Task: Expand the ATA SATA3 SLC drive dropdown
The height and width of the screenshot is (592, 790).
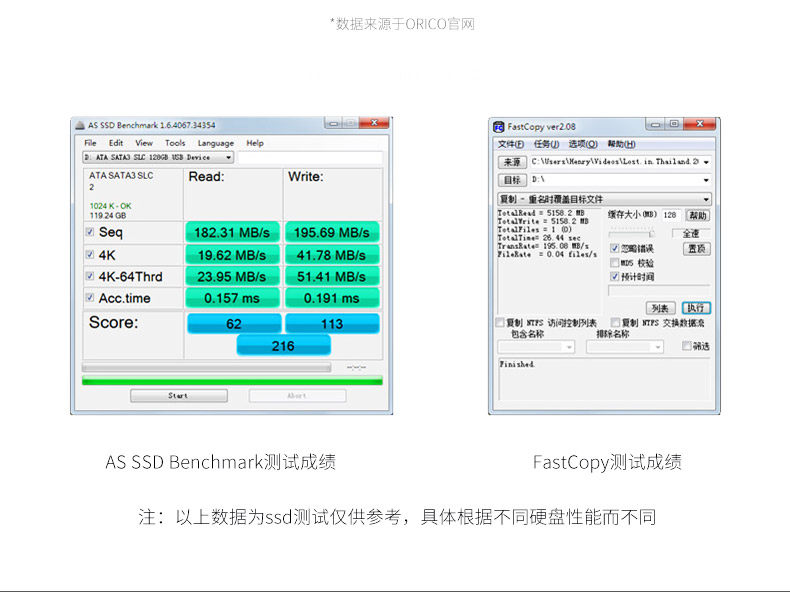Action: click(x=228, y=158)
